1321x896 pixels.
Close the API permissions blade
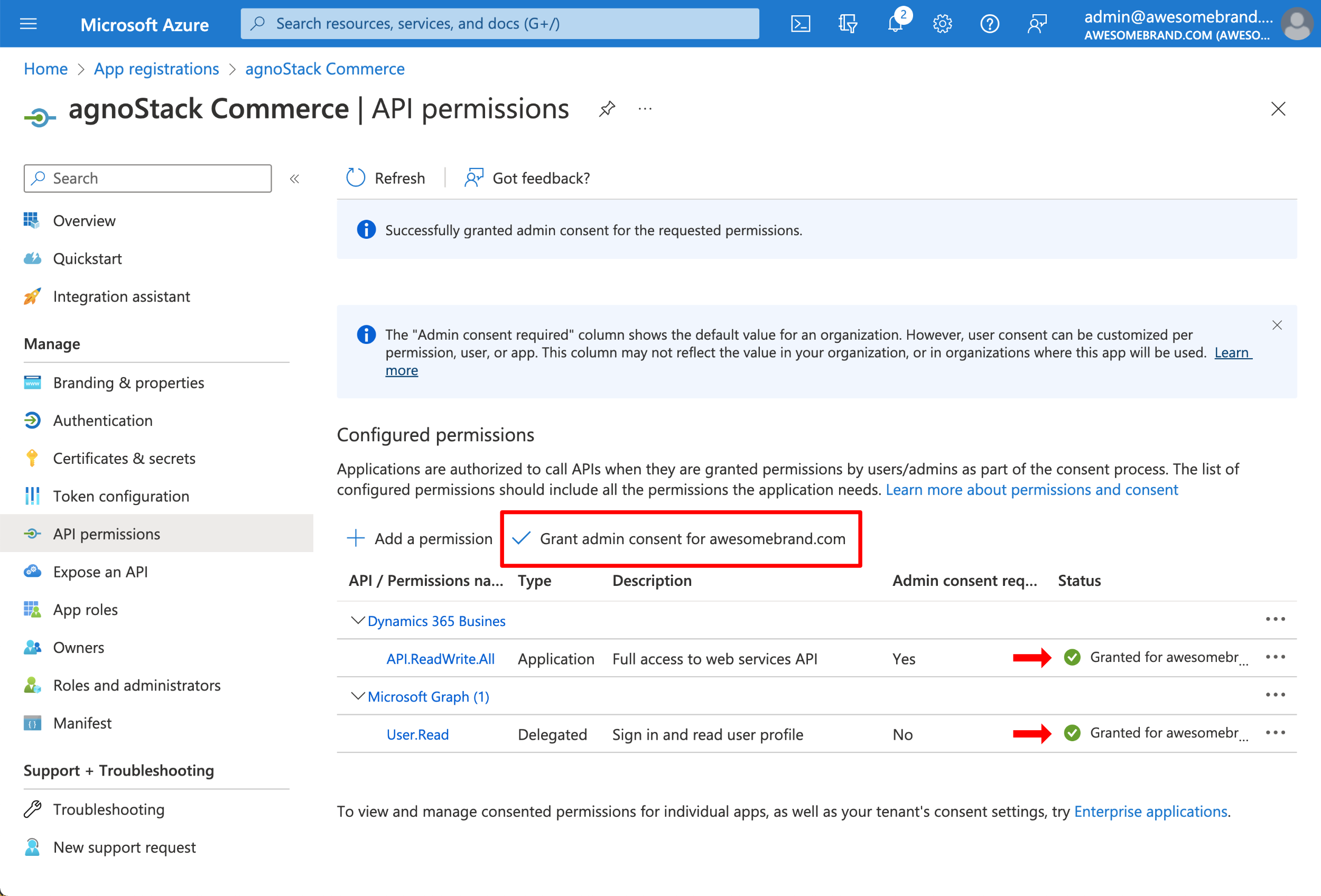point(1278,108)
